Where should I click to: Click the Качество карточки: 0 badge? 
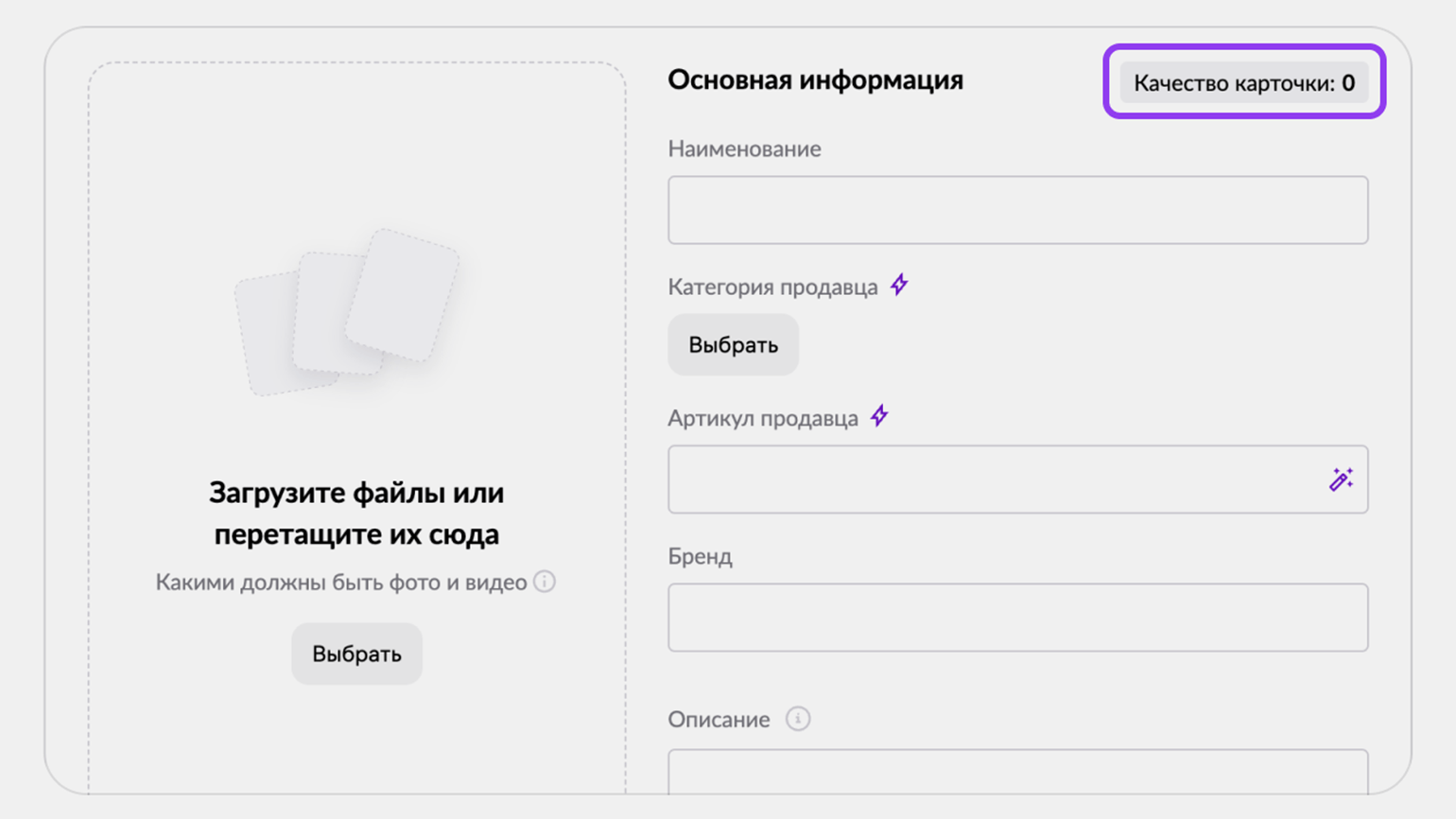tap(1244, 83)
